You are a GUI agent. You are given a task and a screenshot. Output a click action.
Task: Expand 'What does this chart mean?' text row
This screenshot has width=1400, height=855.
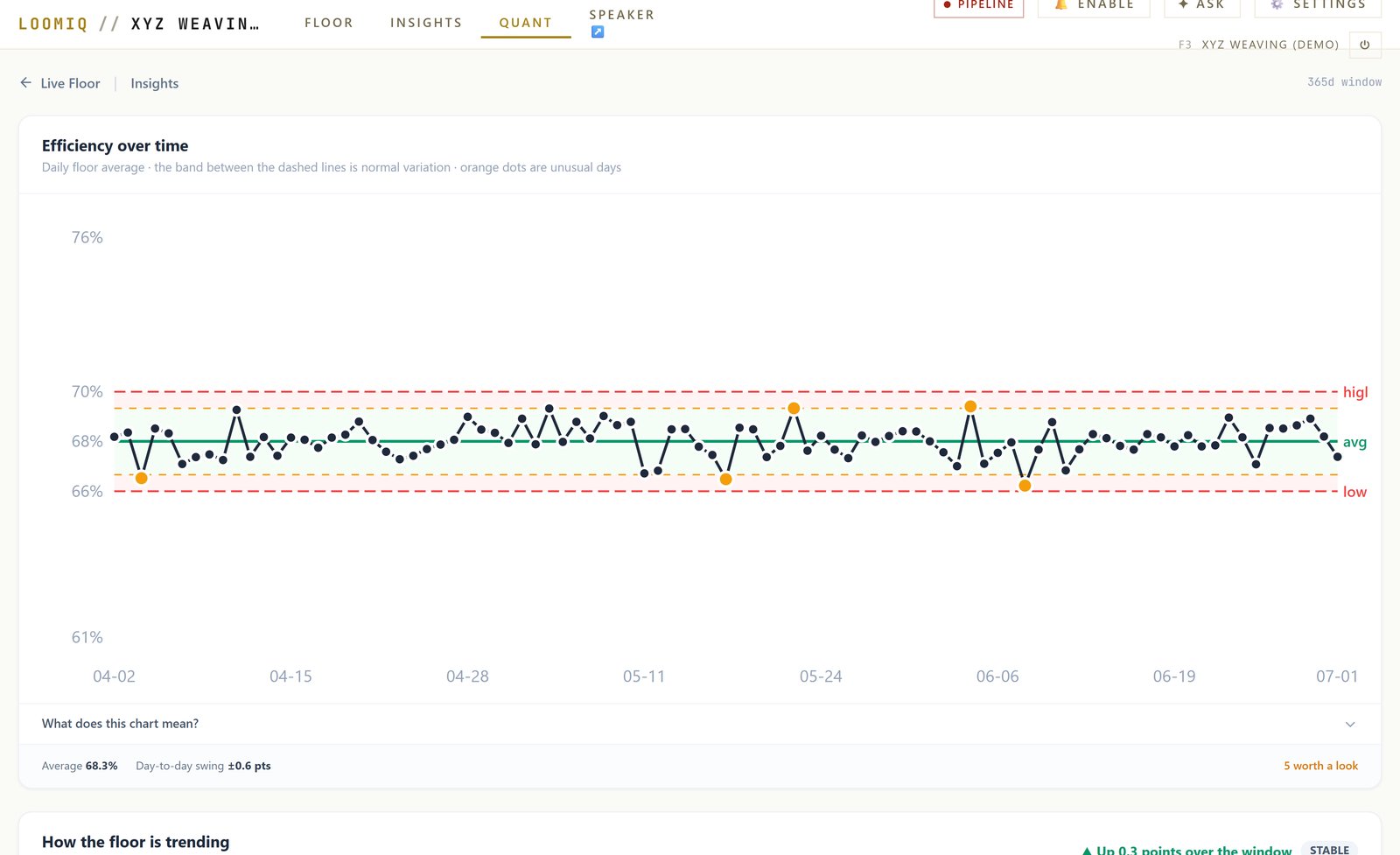tap(700, 724)
